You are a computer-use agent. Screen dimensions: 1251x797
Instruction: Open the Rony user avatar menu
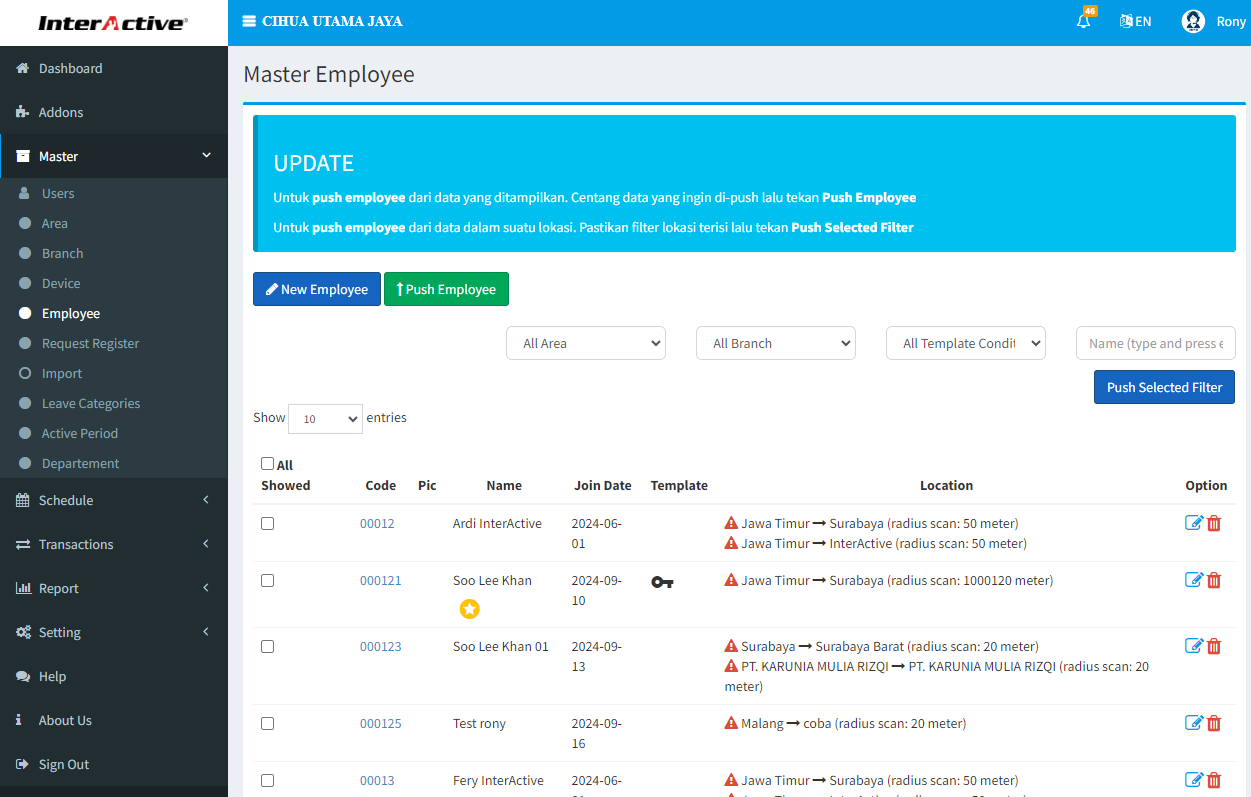tap(1193, 21)
